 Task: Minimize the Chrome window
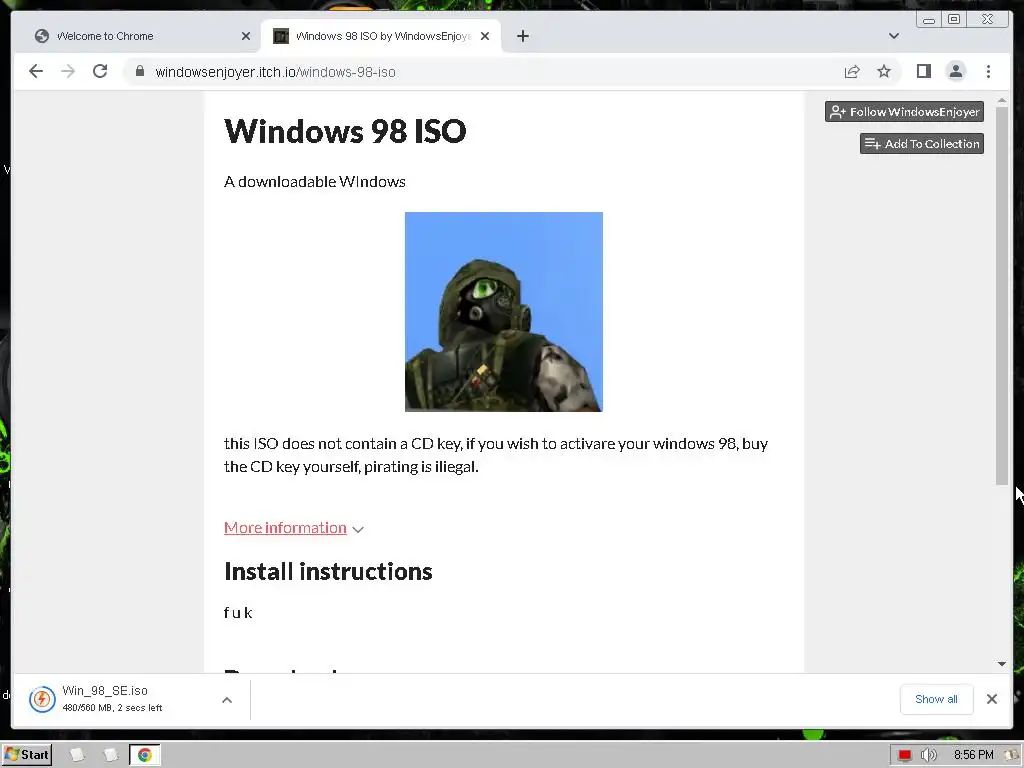tap(929, 20)
